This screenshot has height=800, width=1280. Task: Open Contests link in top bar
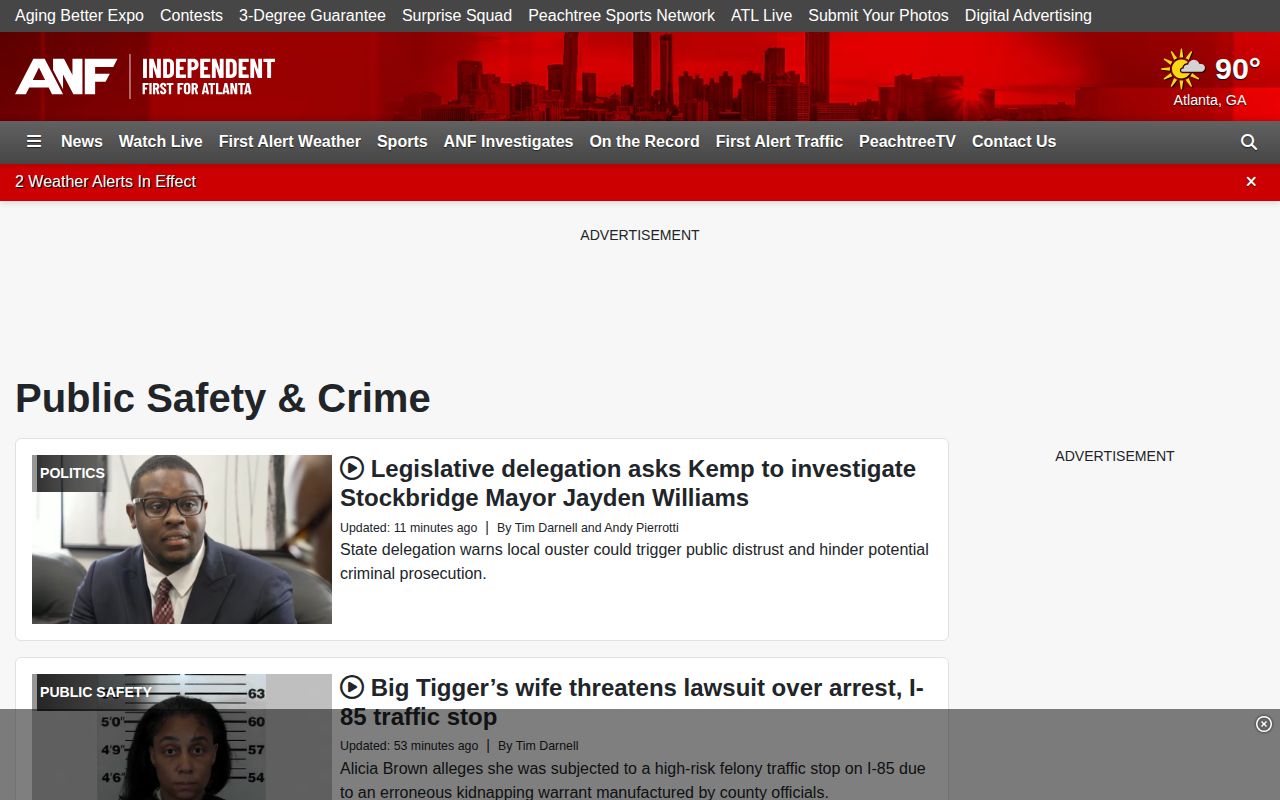tap(192, 16)
